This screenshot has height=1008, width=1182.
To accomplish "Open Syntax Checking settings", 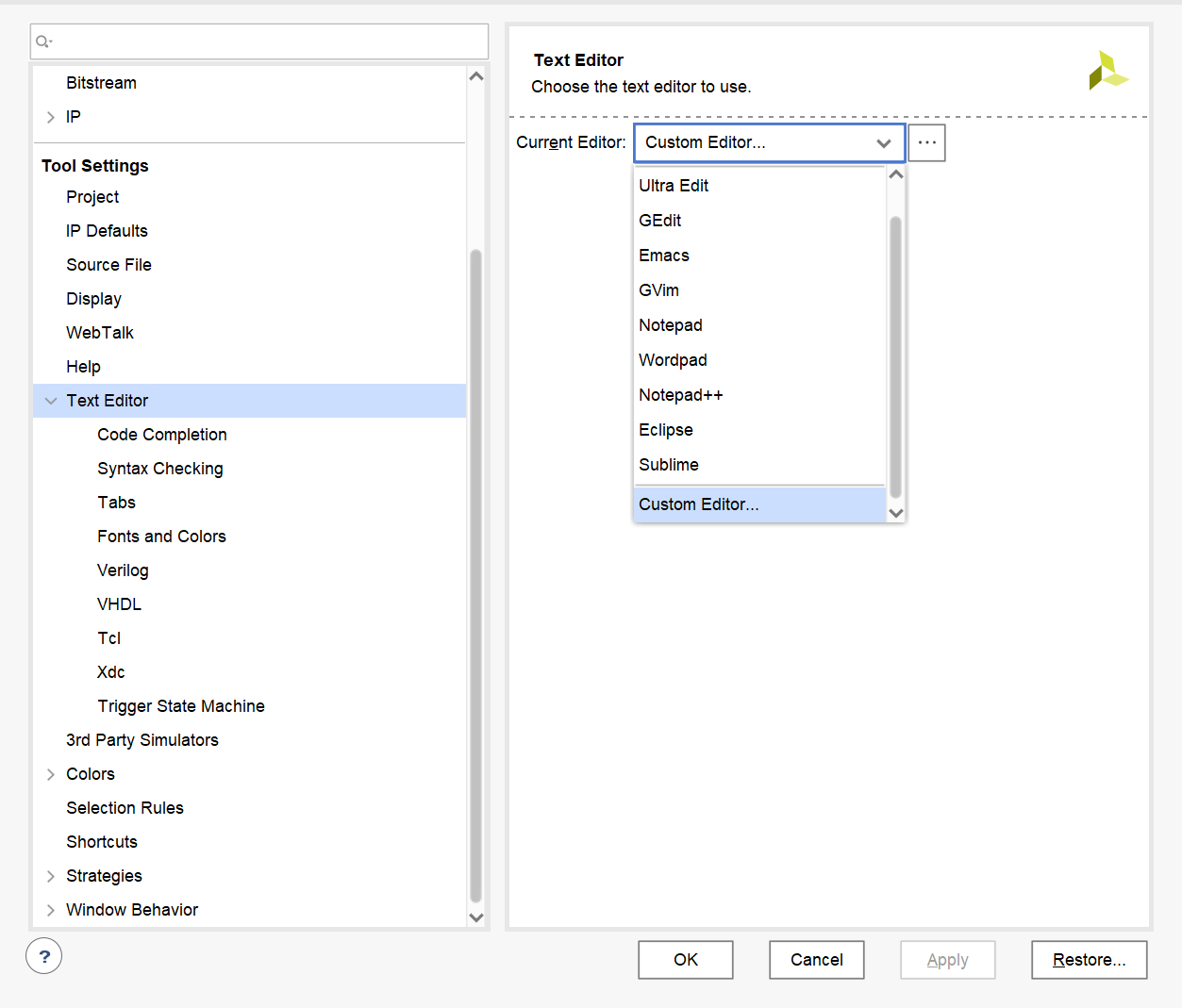I will click(x=160, y=469).
